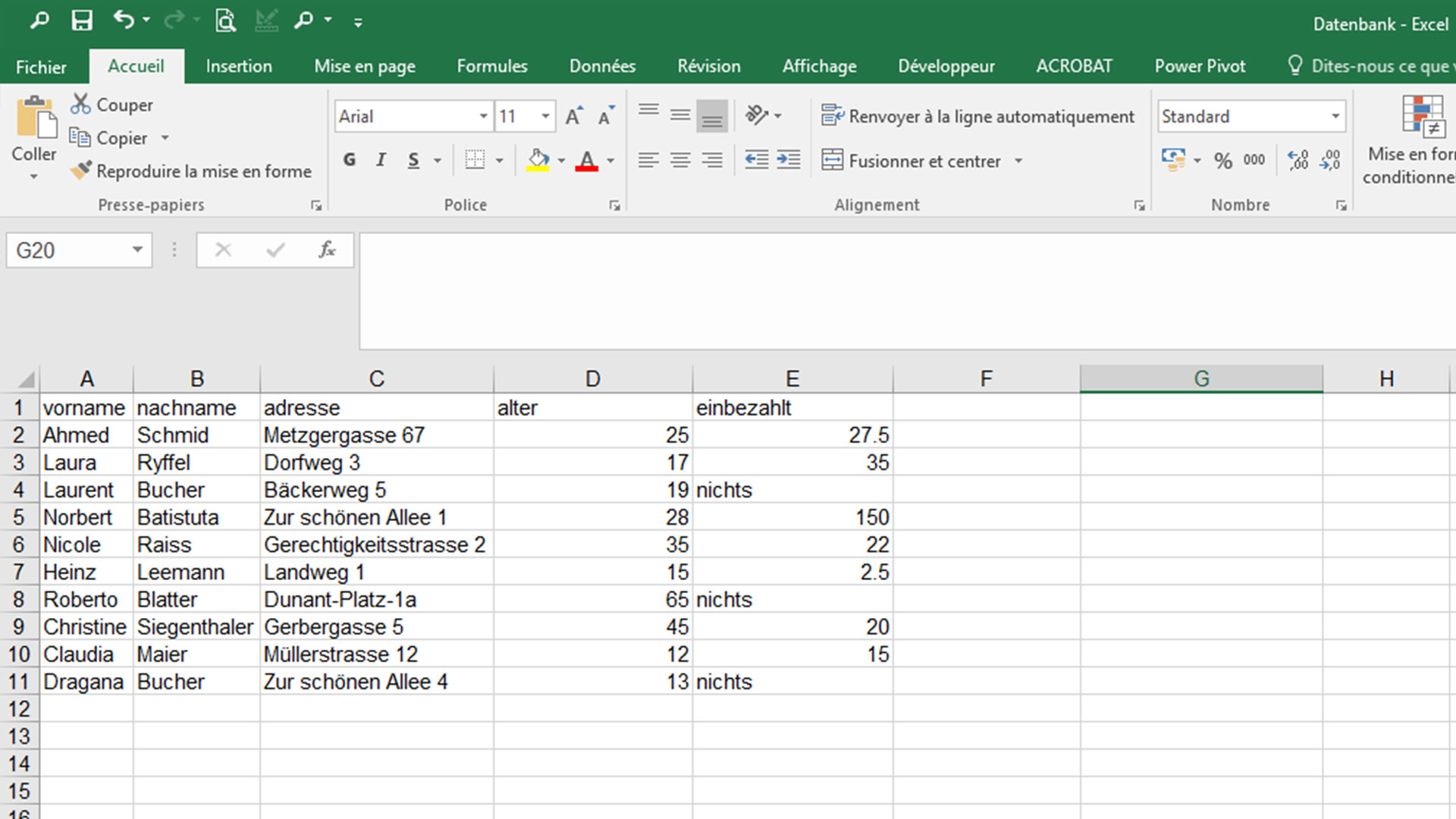Open the Arial font family dropdown

coord(484,116)
